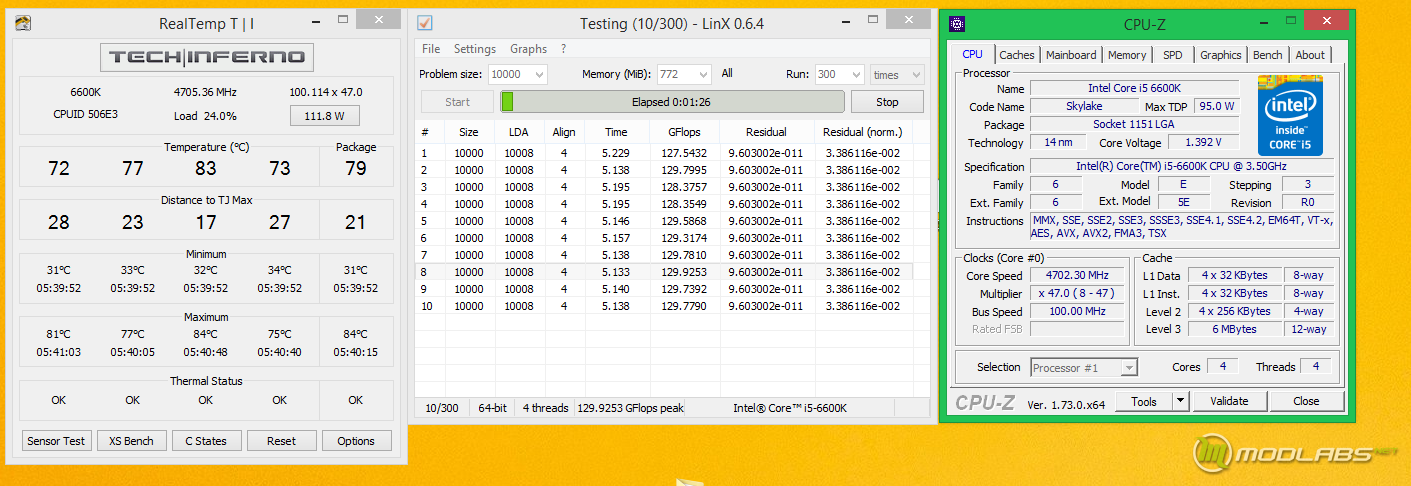Click the TechInferno logo banner
1411x486 pixels.
tap(207, 57)
